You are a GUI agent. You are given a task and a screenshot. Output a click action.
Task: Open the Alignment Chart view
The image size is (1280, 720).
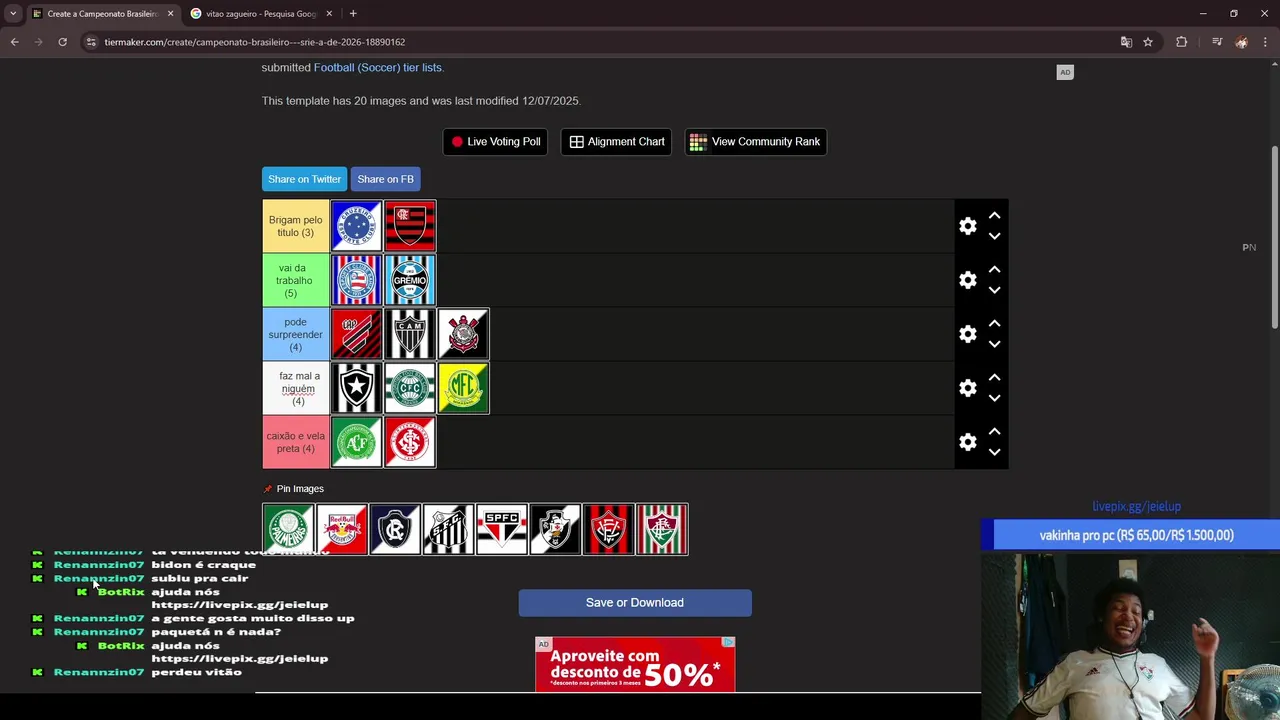(x=616, y=142)
